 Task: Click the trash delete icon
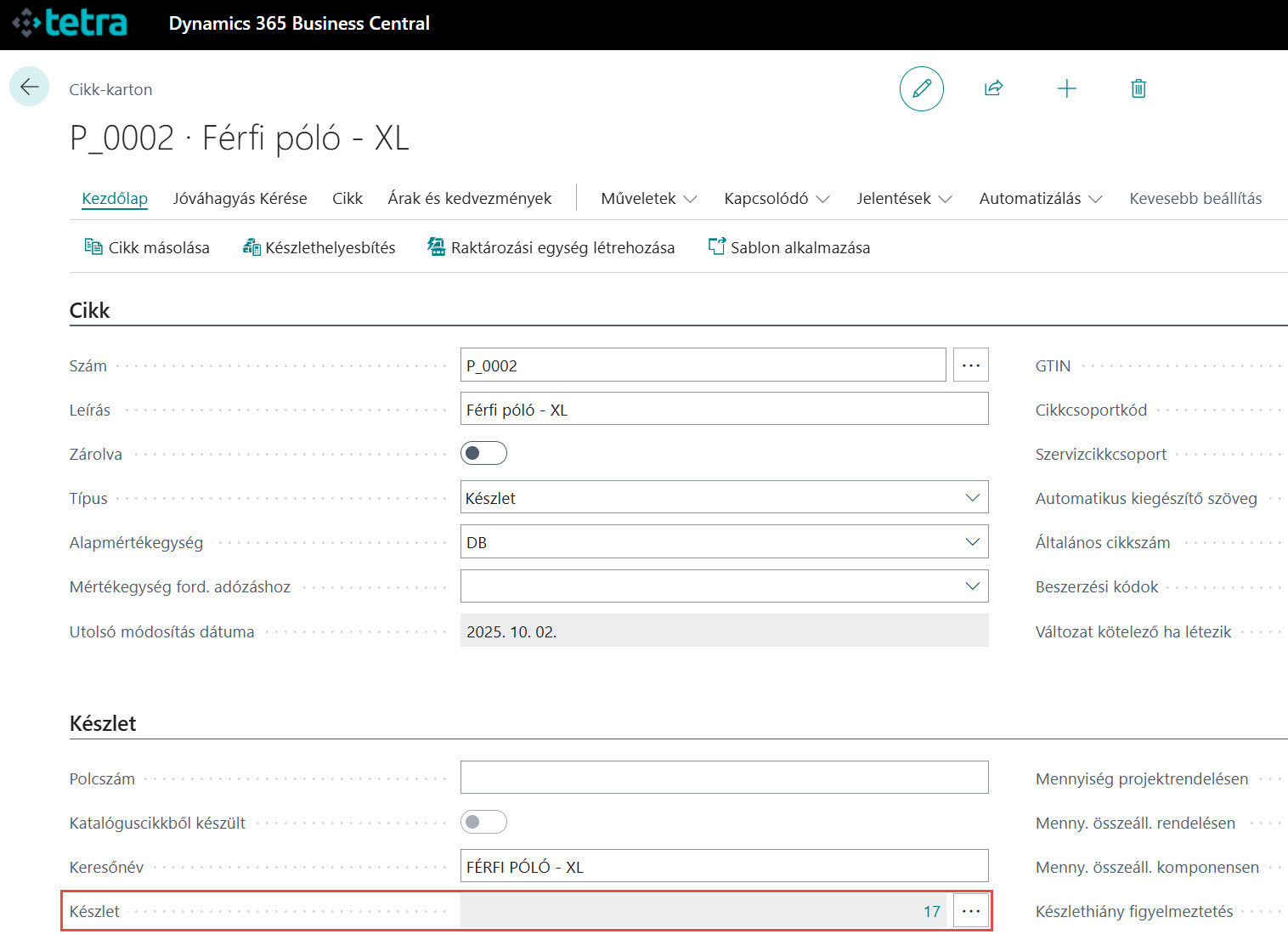click(x=1138, y=88)
